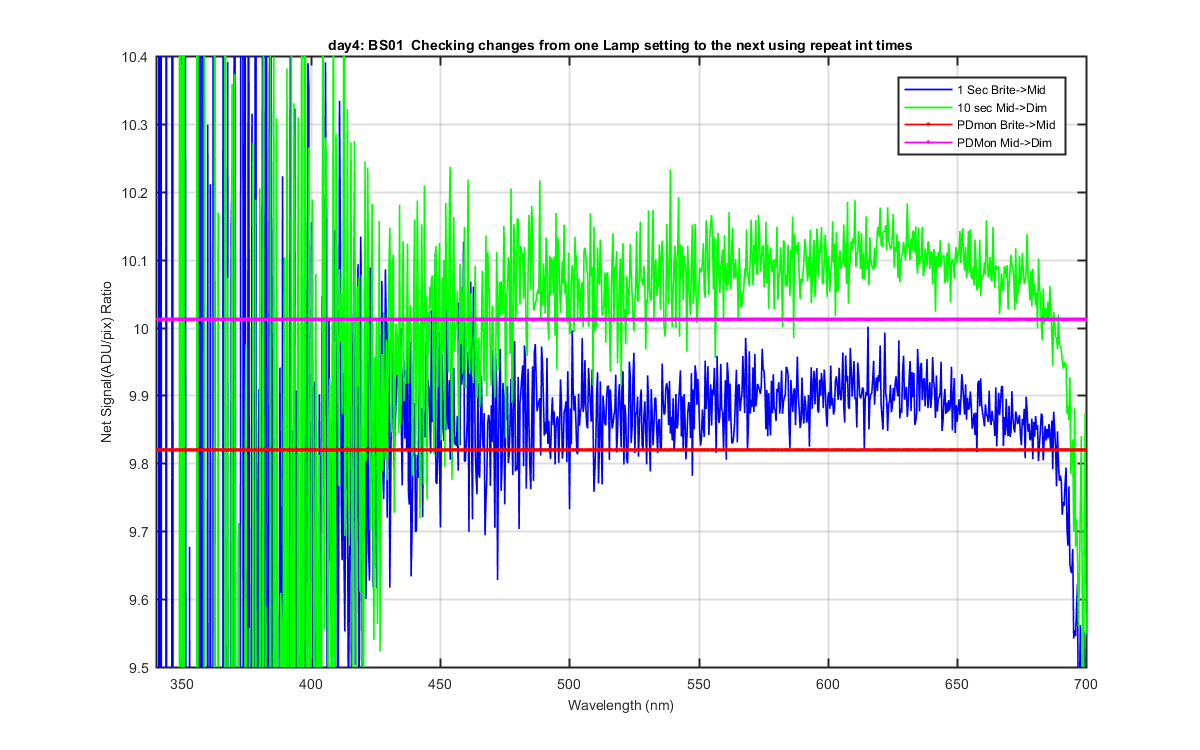Click the y-axis tick label 10.3

coord(136,126)
